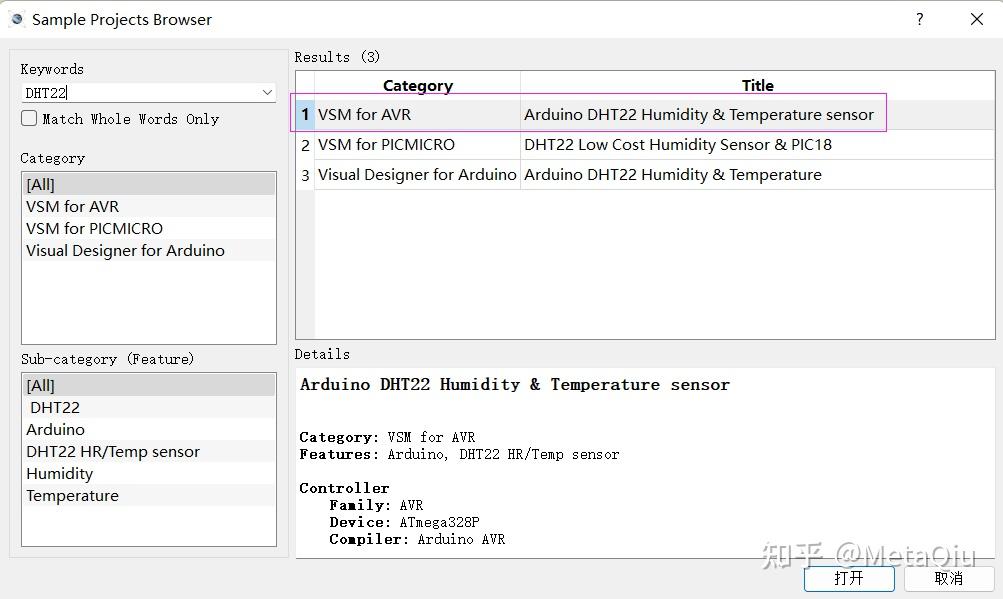Click the 取消 (Cancel) button
This screenshot has height=599, width=1003.
(x=949, y=579)
